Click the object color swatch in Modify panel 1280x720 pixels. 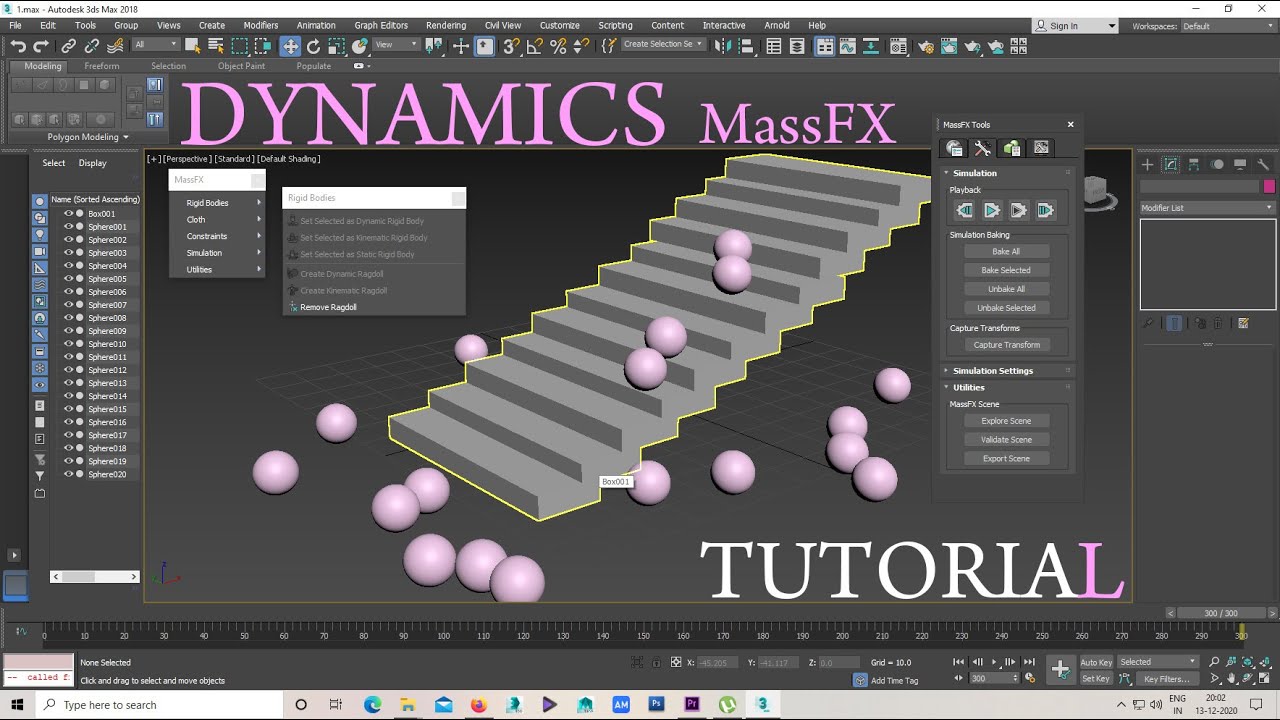coord(1269,187)
